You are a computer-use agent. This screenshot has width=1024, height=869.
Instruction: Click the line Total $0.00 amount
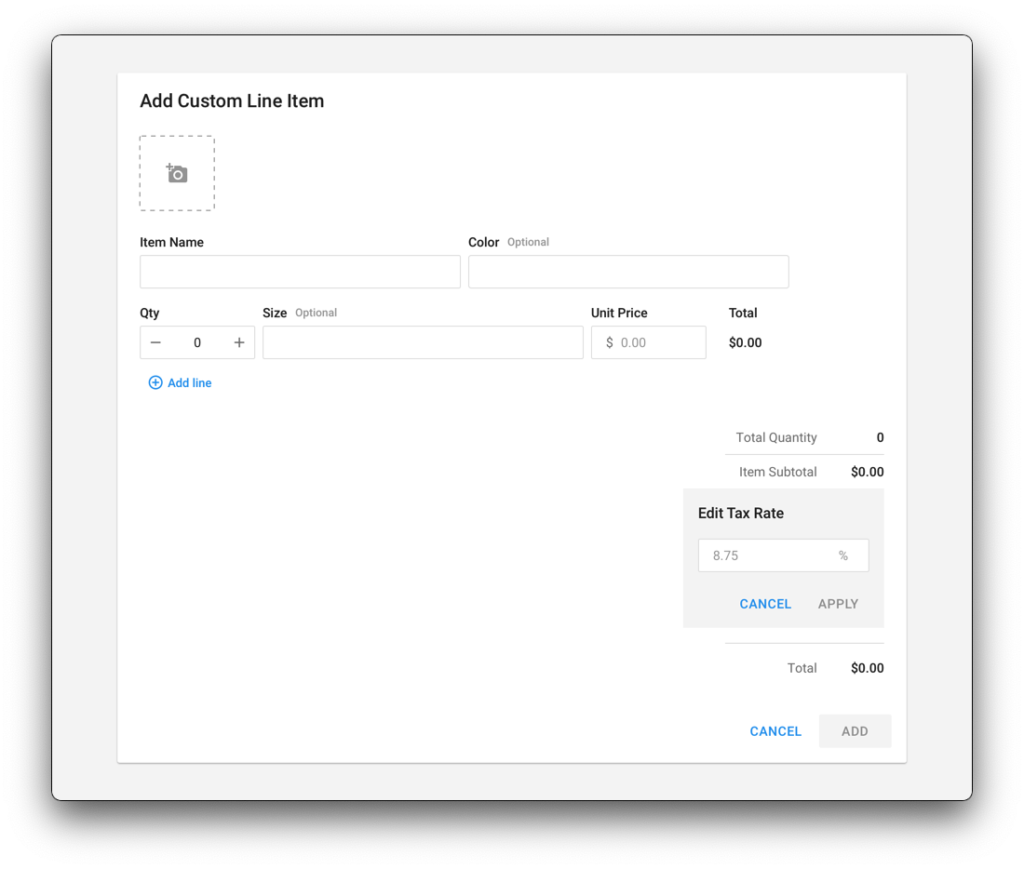(x=745, y=343)
